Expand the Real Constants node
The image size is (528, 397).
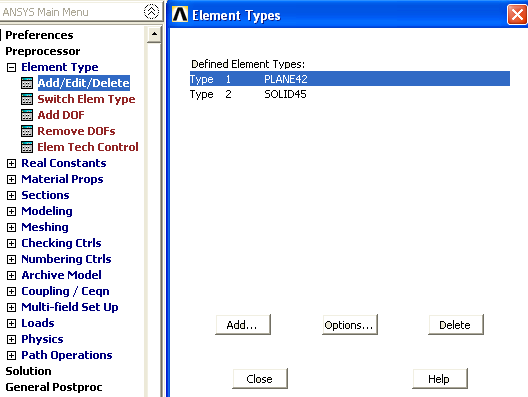11,163
